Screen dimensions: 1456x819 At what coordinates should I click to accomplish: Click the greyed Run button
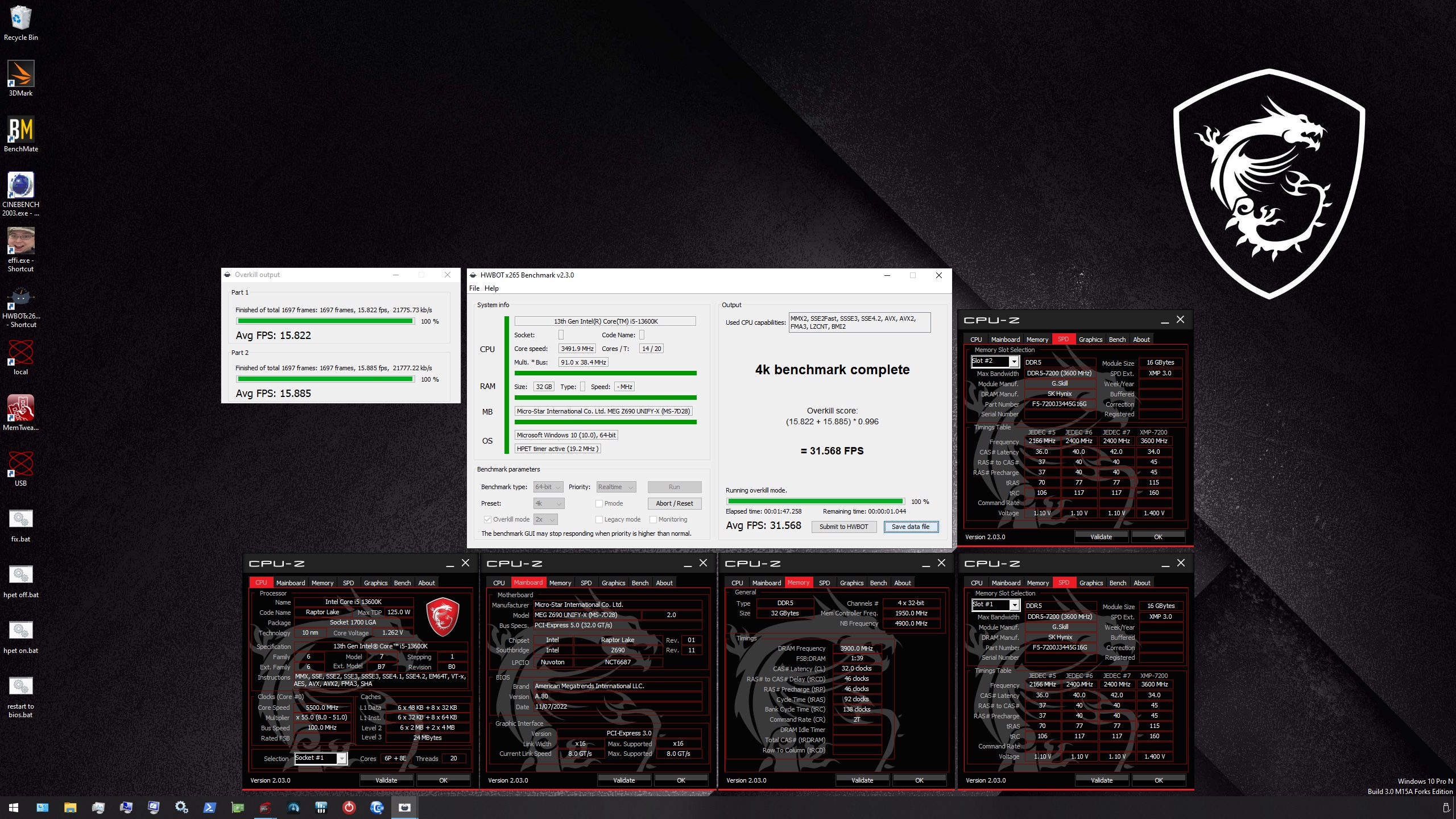[x=674, y=487]
